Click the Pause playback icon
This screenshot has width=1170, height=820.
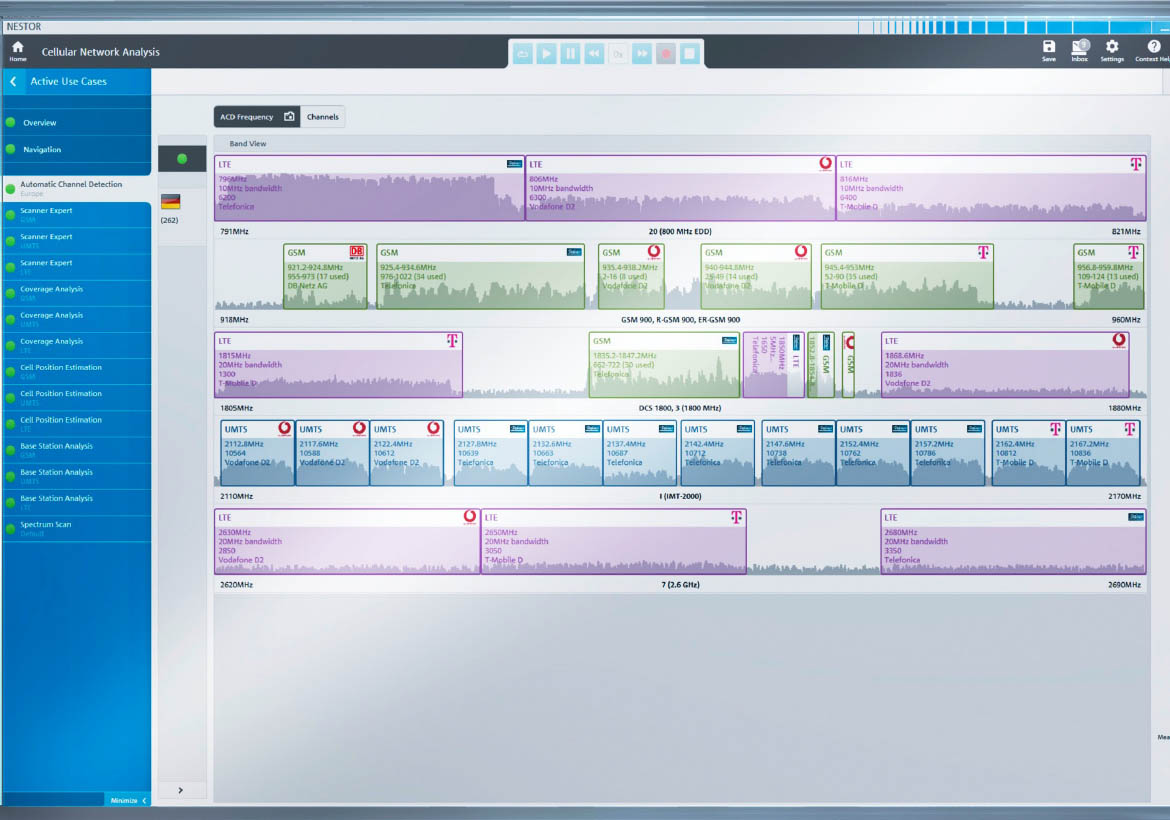570,54
